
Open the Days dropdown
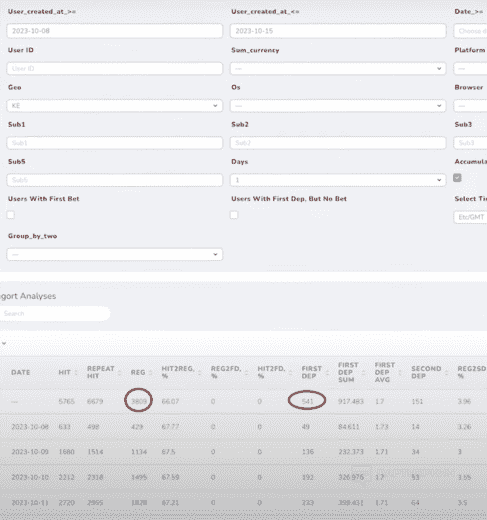click(x=338, y=180)
